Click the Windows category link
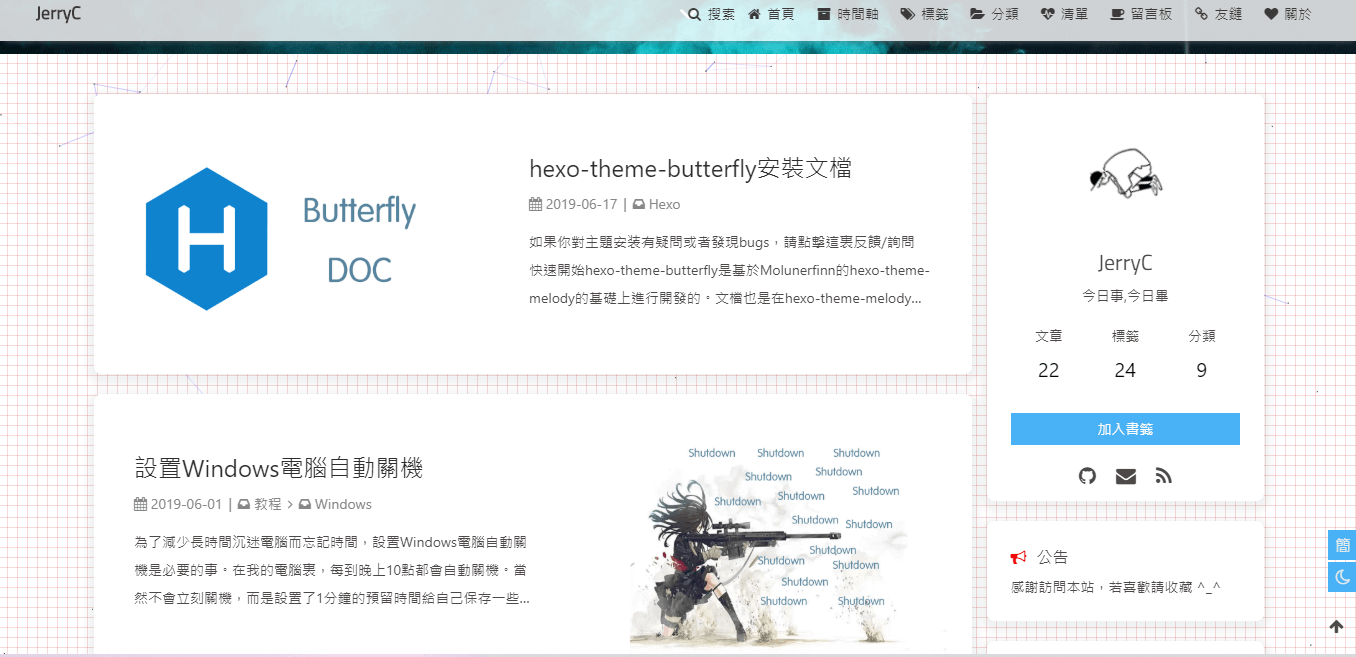 (343, 504)
